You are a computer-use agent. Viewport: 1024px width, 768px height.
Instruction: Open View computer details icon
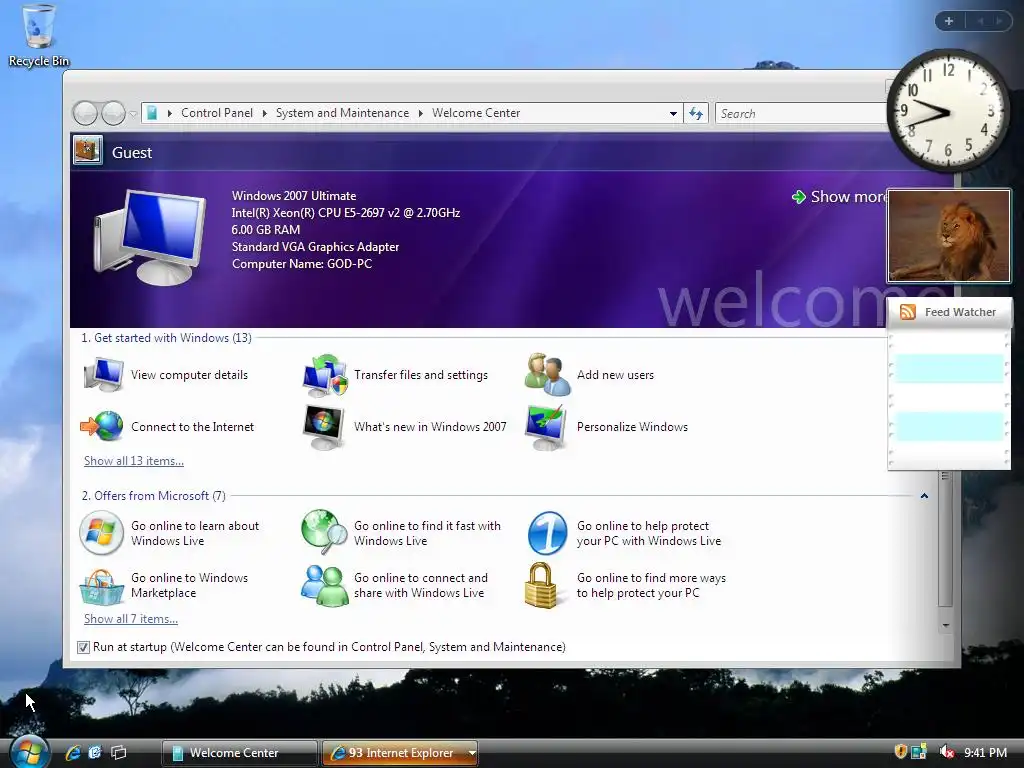coord(104,375)
